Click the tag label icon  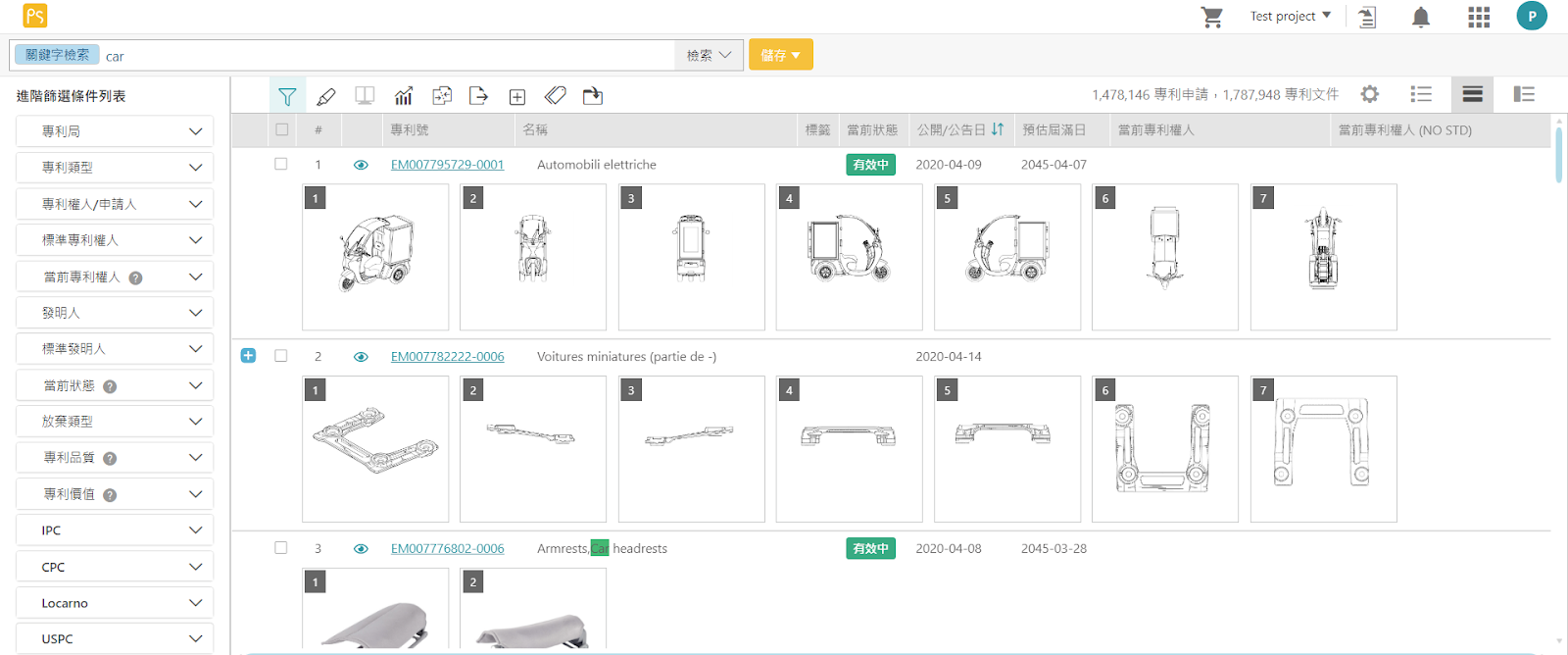(x=556, y=95)
